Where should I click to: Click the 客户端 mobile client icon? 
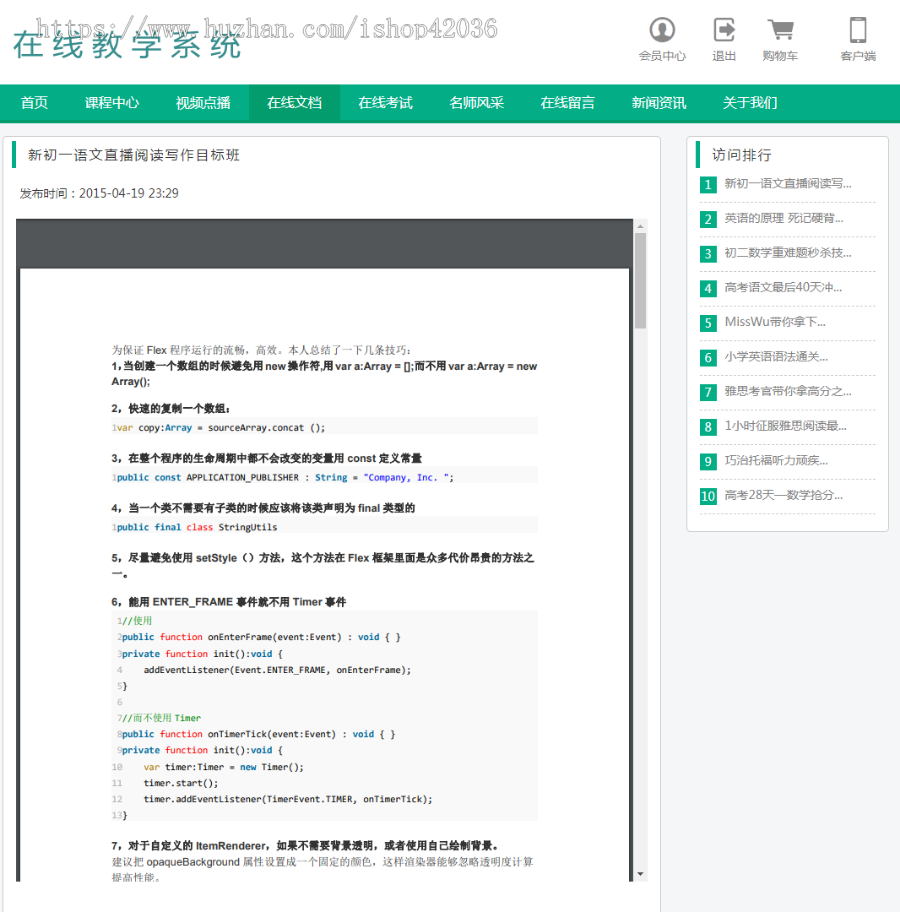click(858, 39)
